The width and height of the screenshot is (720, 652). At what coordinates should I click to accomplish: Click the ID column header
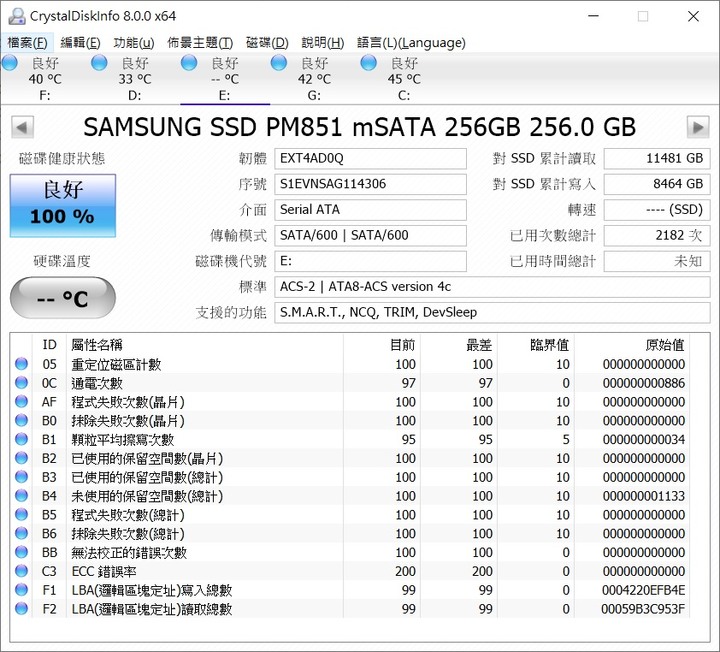(x=49, y=345)
